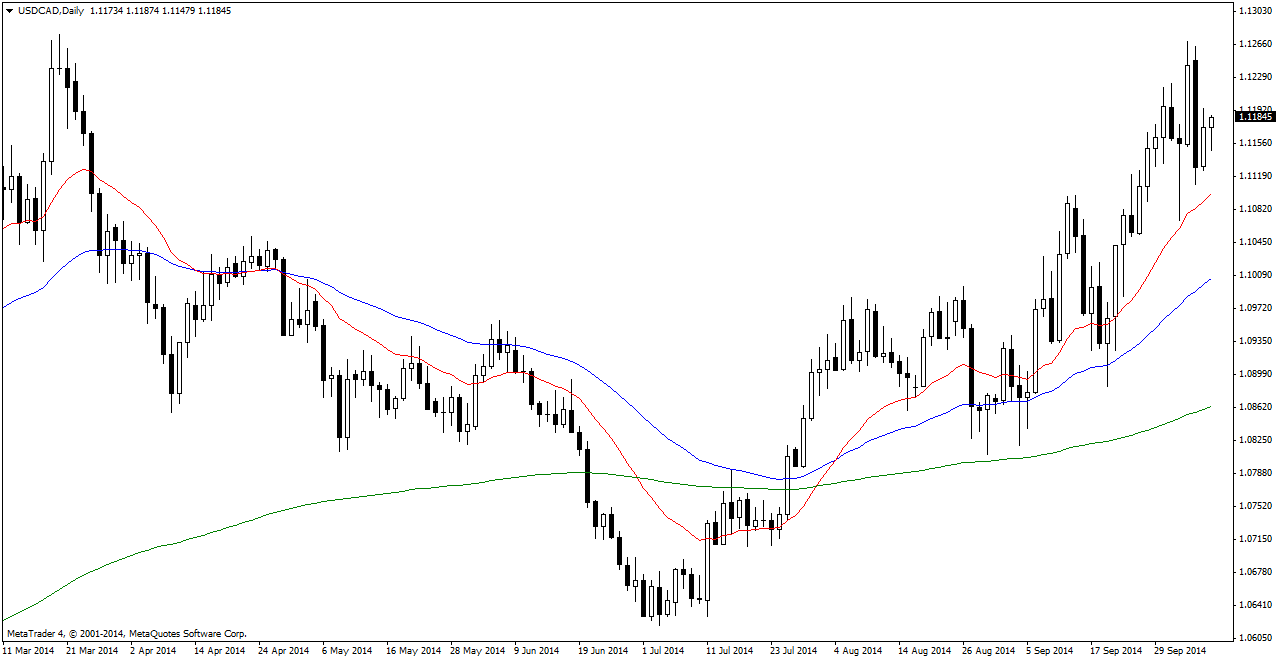The image size is (1276, 659).
Task: Click the triangle arrow beside USDCAD,Daily
Action: [9, 10]
